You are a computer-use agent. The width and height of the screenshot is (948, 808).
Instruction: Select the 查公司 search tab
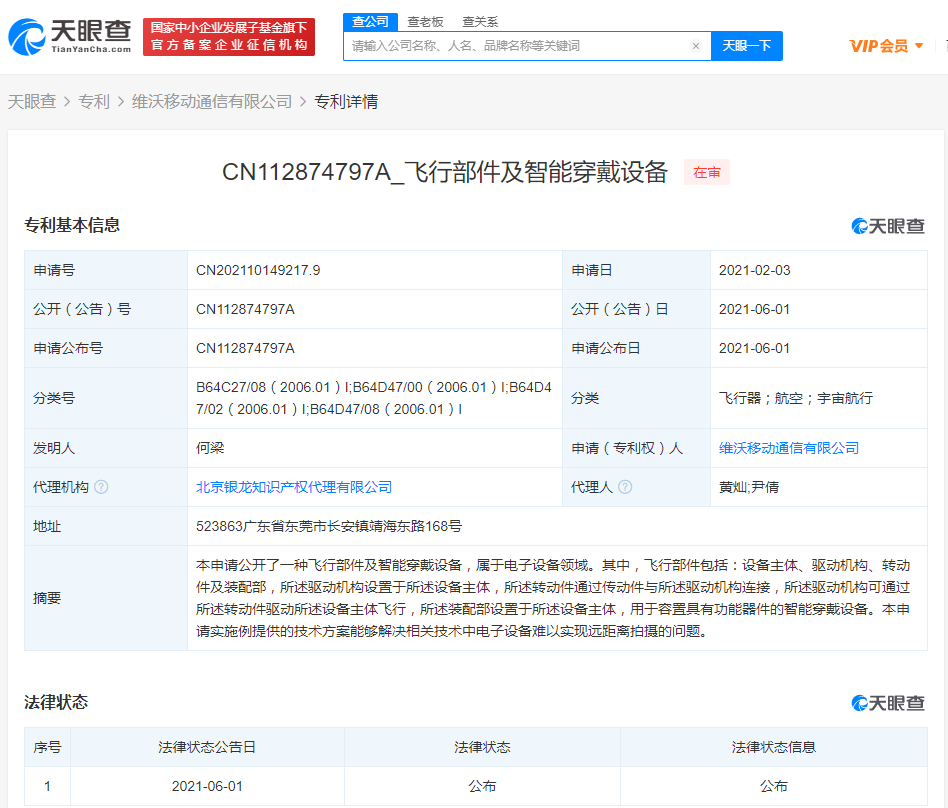370,22
